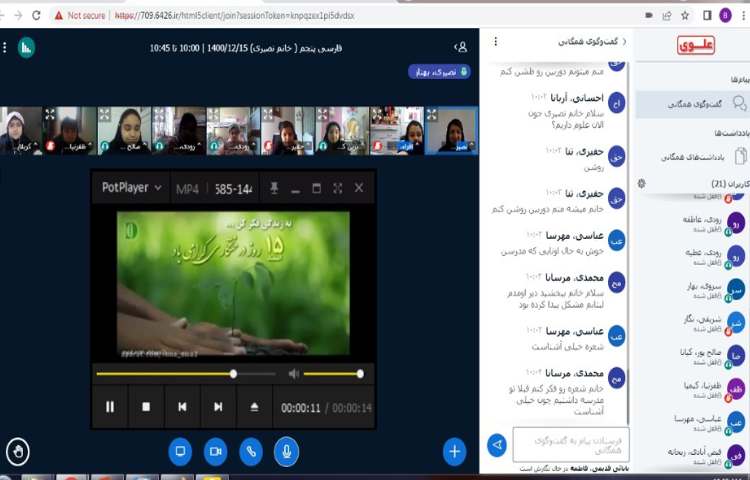Open the blue plus actions menu
The image size is (750, 480).
pos(454,451)
